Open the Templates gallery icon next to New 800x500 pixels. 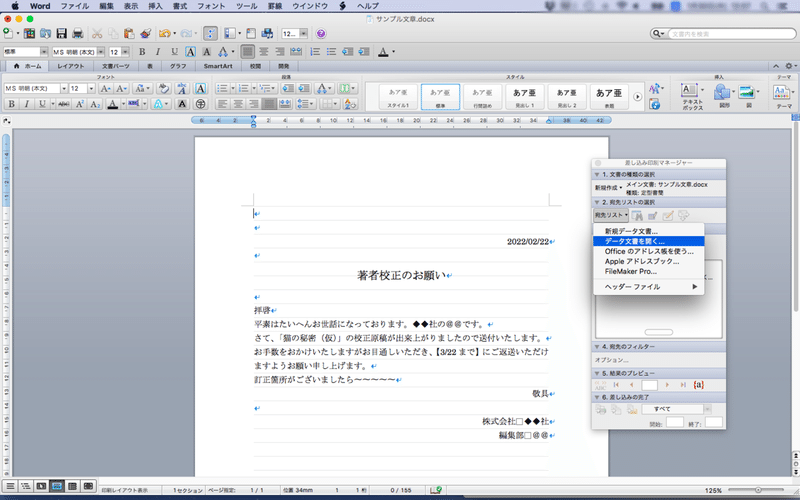tap(30, 34)
